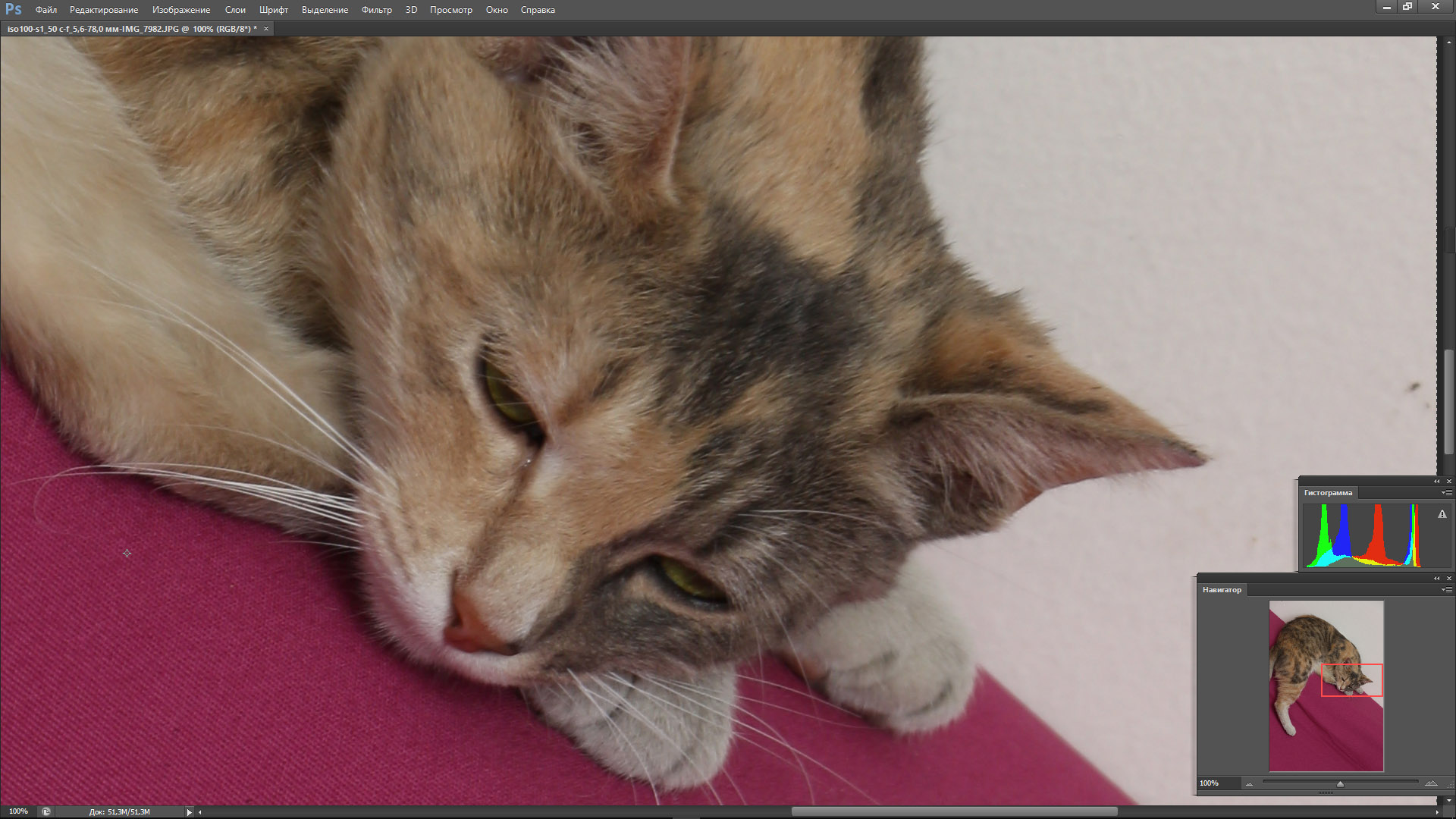
Task: Close the IMG_7982.JPG document tab
Action: (x=266, y=29)
